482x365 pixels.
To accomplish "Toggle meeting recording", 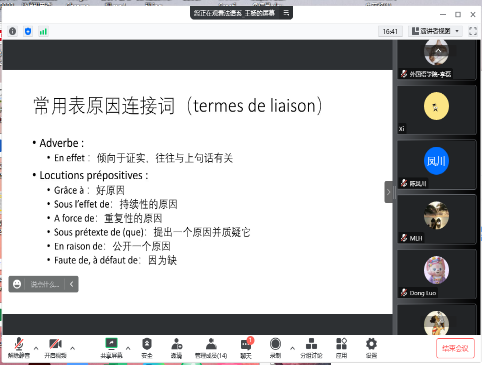I will point(275,348).
